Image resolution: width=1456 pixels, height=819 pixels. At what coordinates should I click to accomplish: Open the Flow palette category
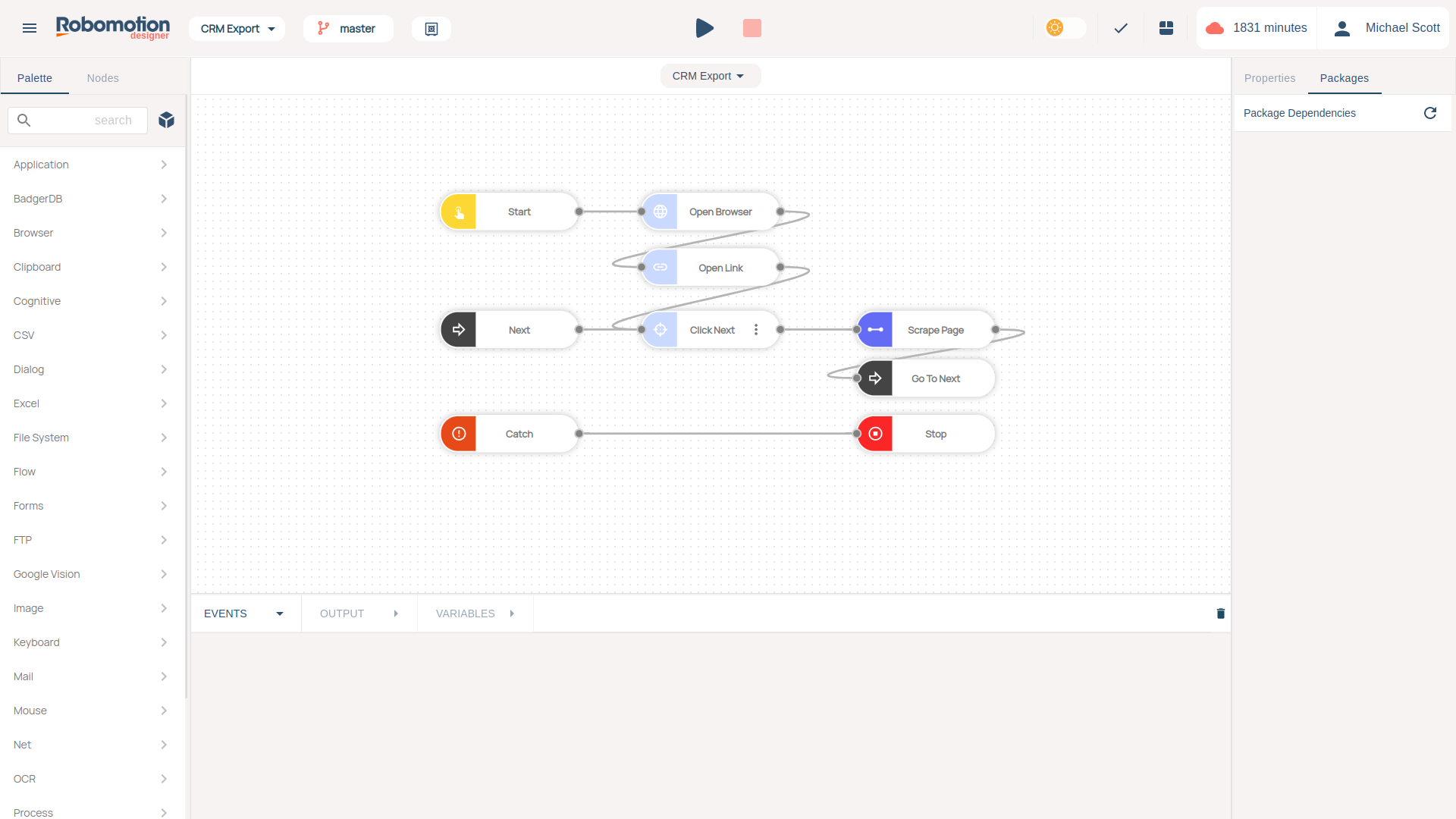pos(91,472)
